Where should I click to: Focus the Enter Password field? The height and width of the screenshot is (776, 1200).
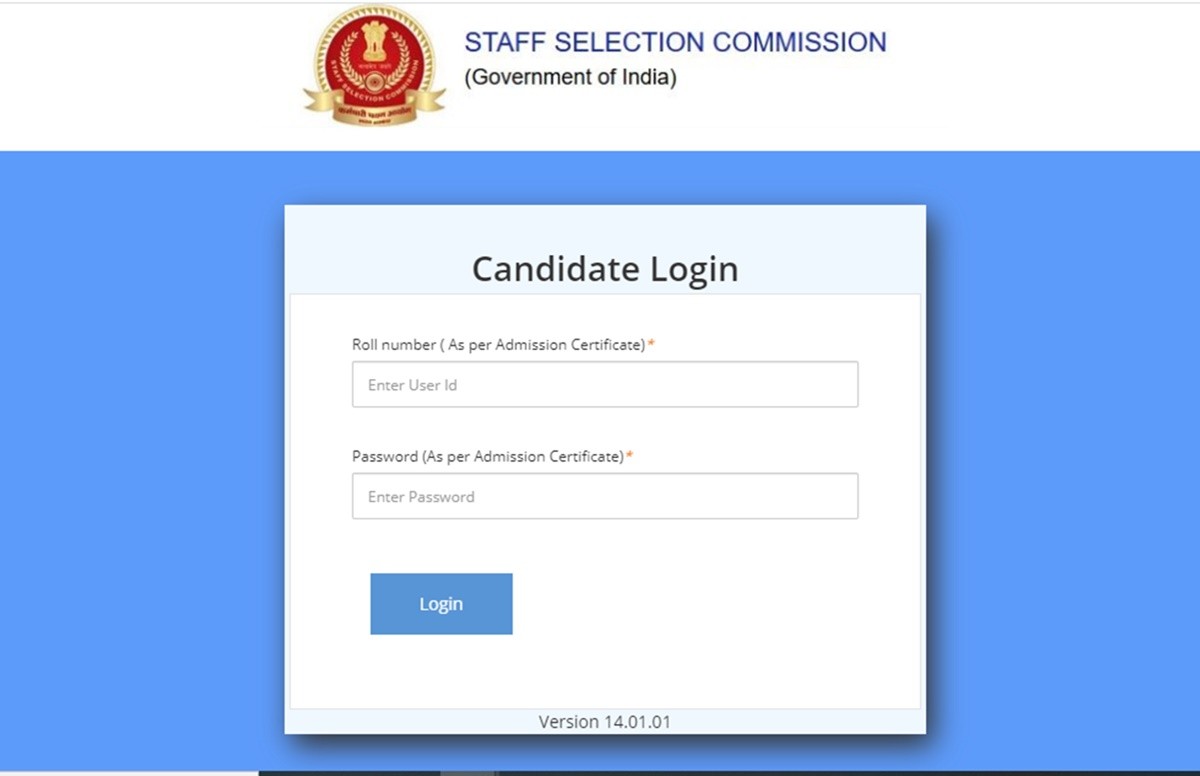[x=604, y=497]
